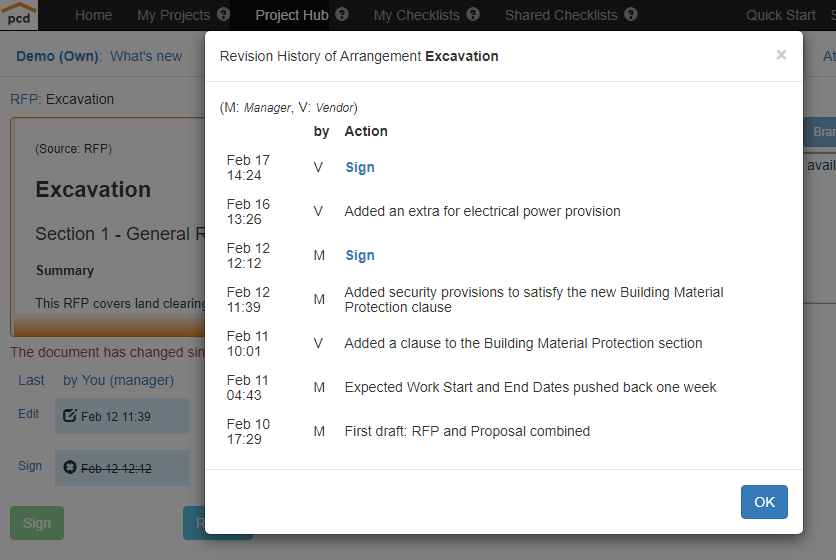This screenshot has height=560, width=836.
Task: Open help icon next to My Projects
Action: point(223,14)
